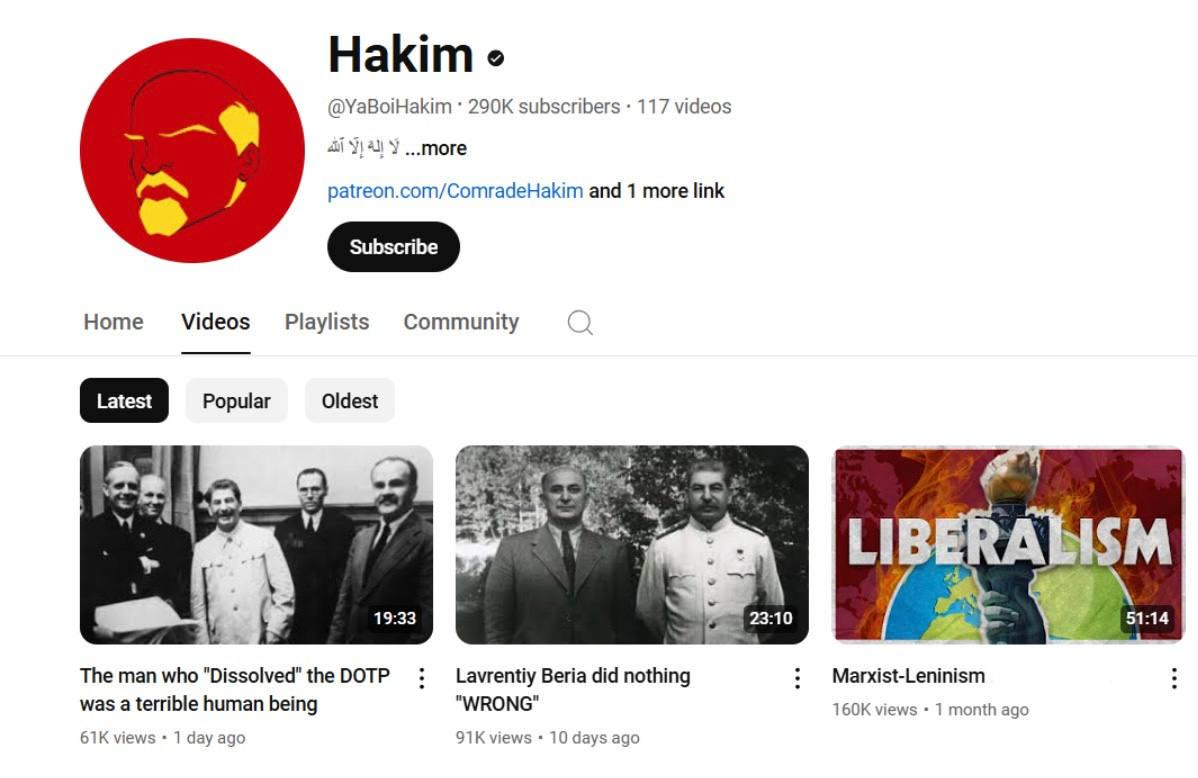Switch to the Home tab
The height and width of the screenshot is (778, 1198).
tap(113, 322)
